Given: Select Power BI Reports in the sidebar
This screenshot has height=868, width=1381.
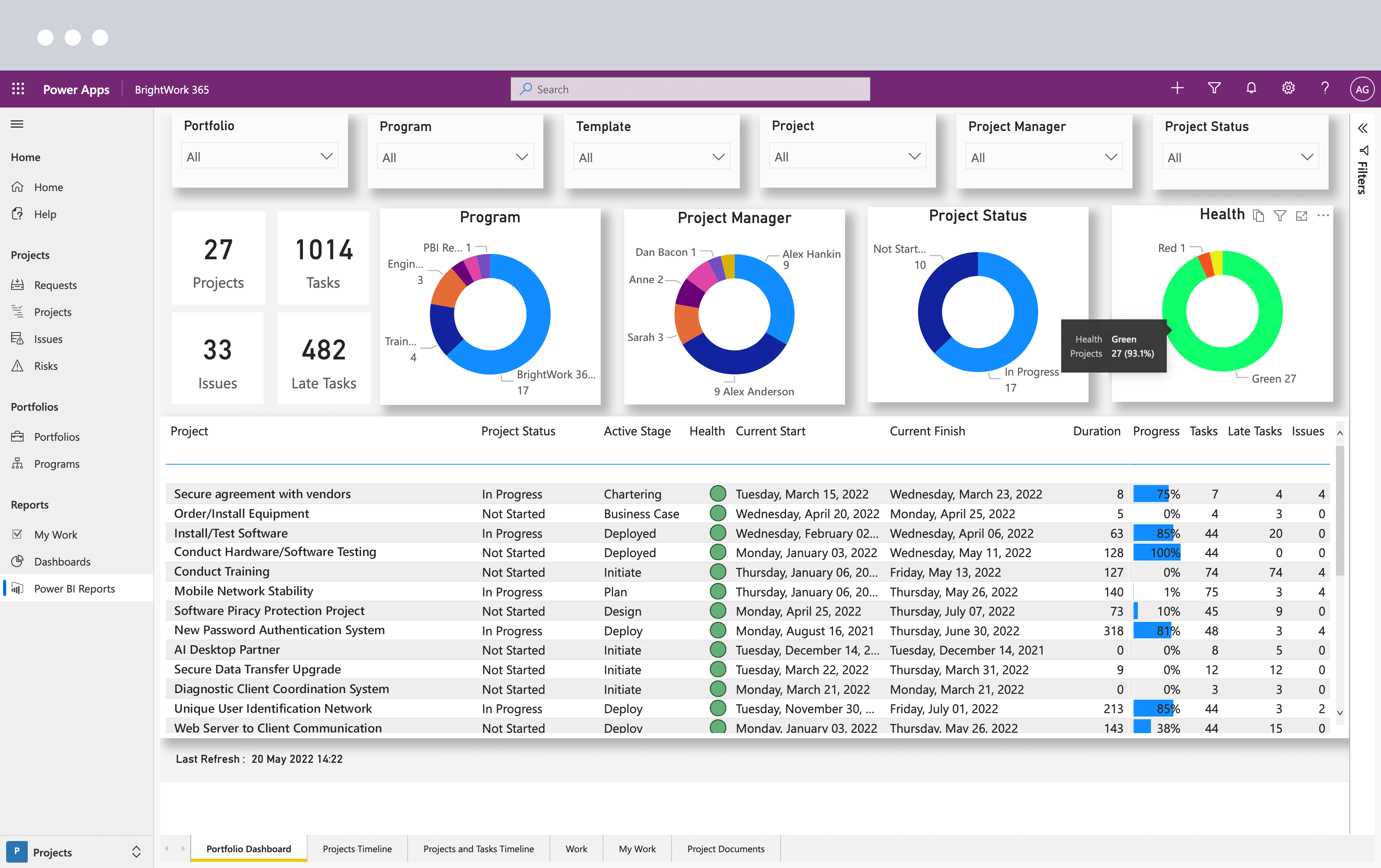Looking at the screenshot, I should click(x=74, y=588).
